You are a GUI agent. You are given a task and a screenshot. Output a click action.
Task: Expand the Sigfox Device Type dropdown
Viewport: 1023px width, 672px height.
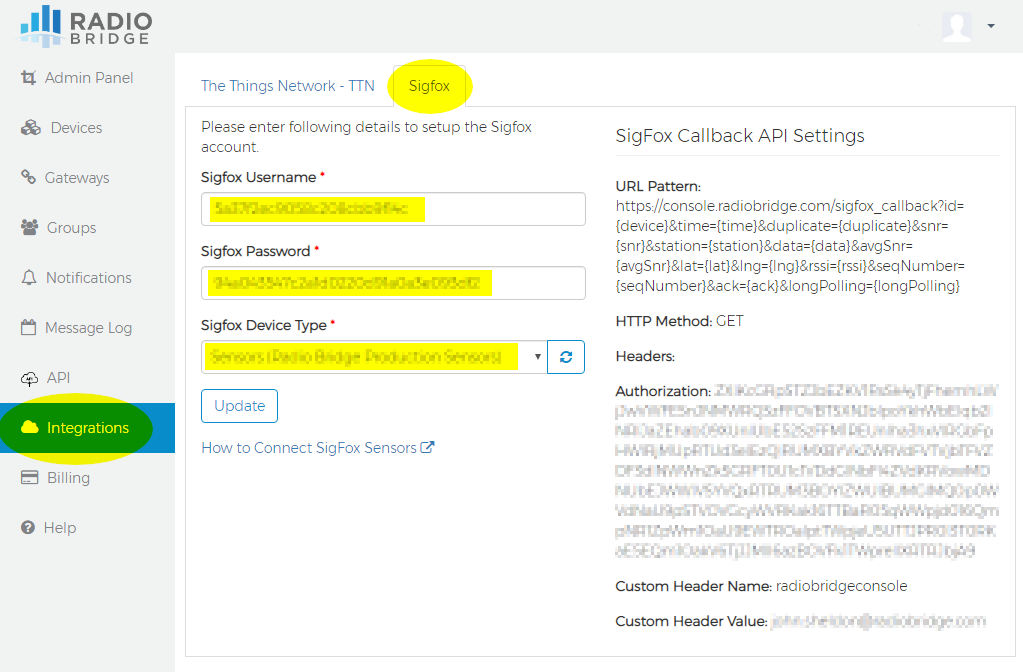(374, 357)
